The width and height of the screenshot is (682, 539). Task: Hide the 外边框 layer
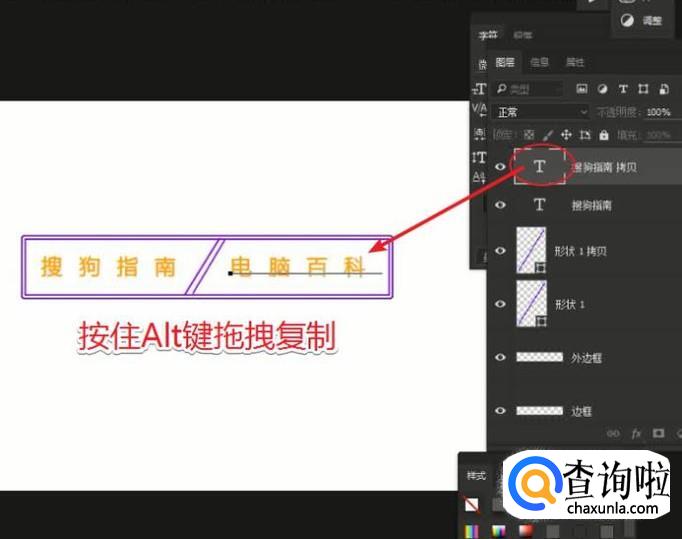(500, 357)
